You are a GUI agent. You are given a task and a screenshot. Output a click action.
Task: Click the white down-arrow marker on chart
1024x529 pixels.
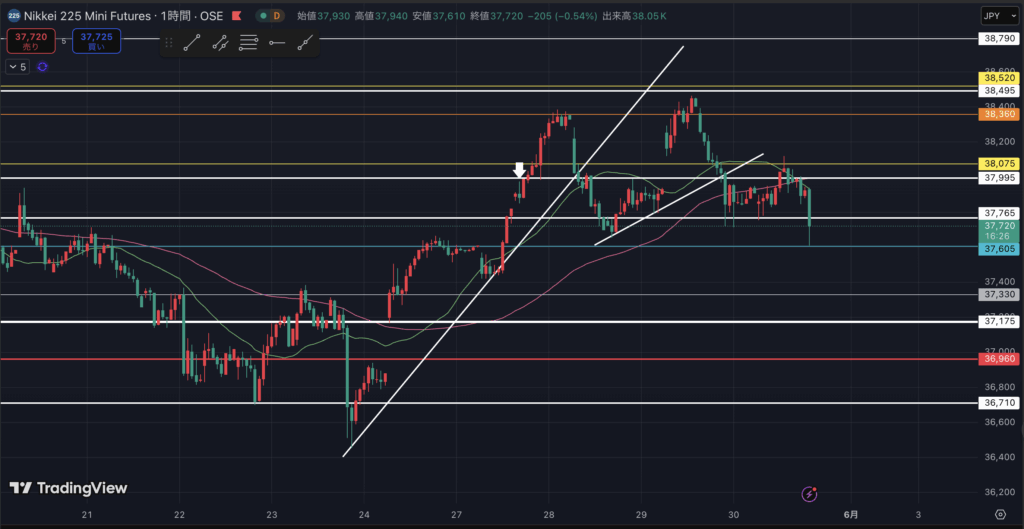pyautogui.click(x=519, y=170)
